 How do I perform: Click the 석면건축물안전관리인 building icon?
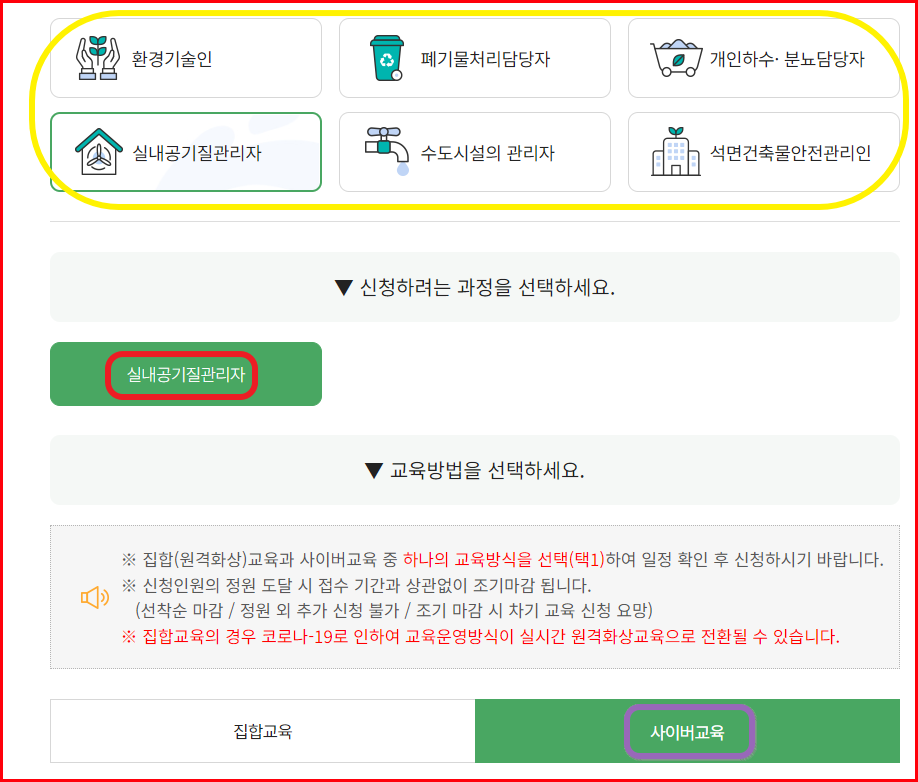676,152
